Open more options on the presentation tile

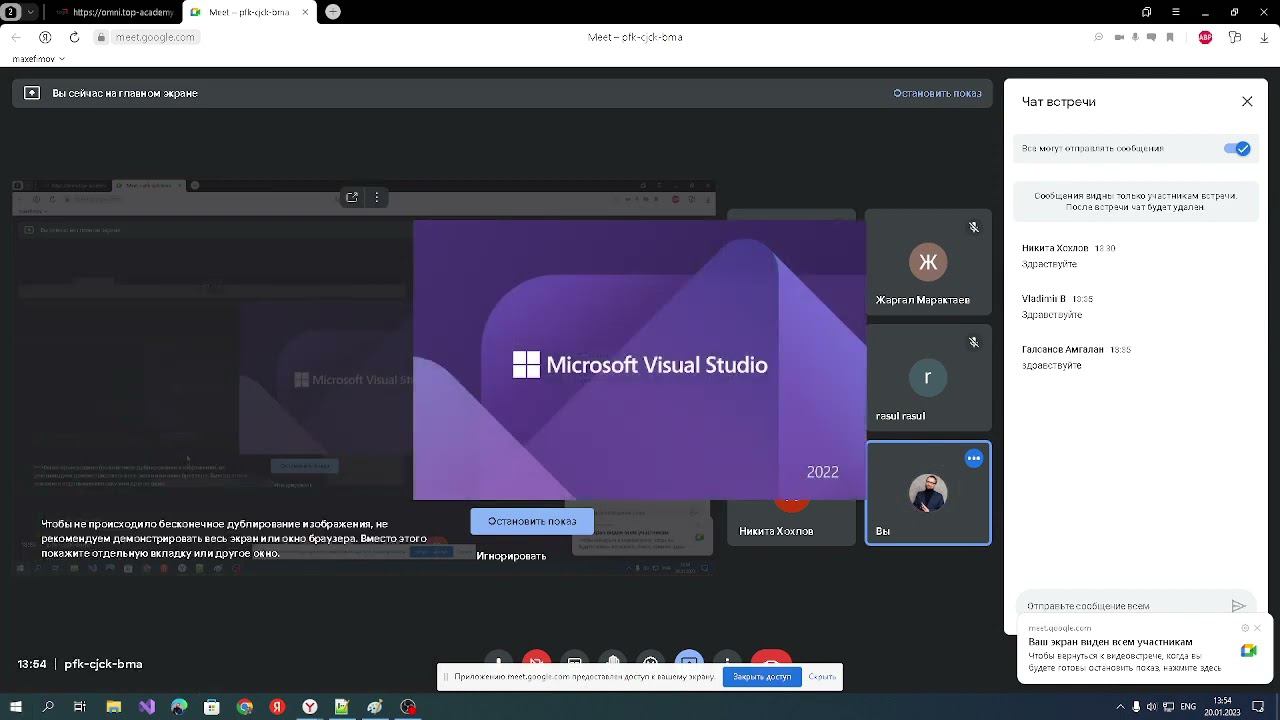377,197
